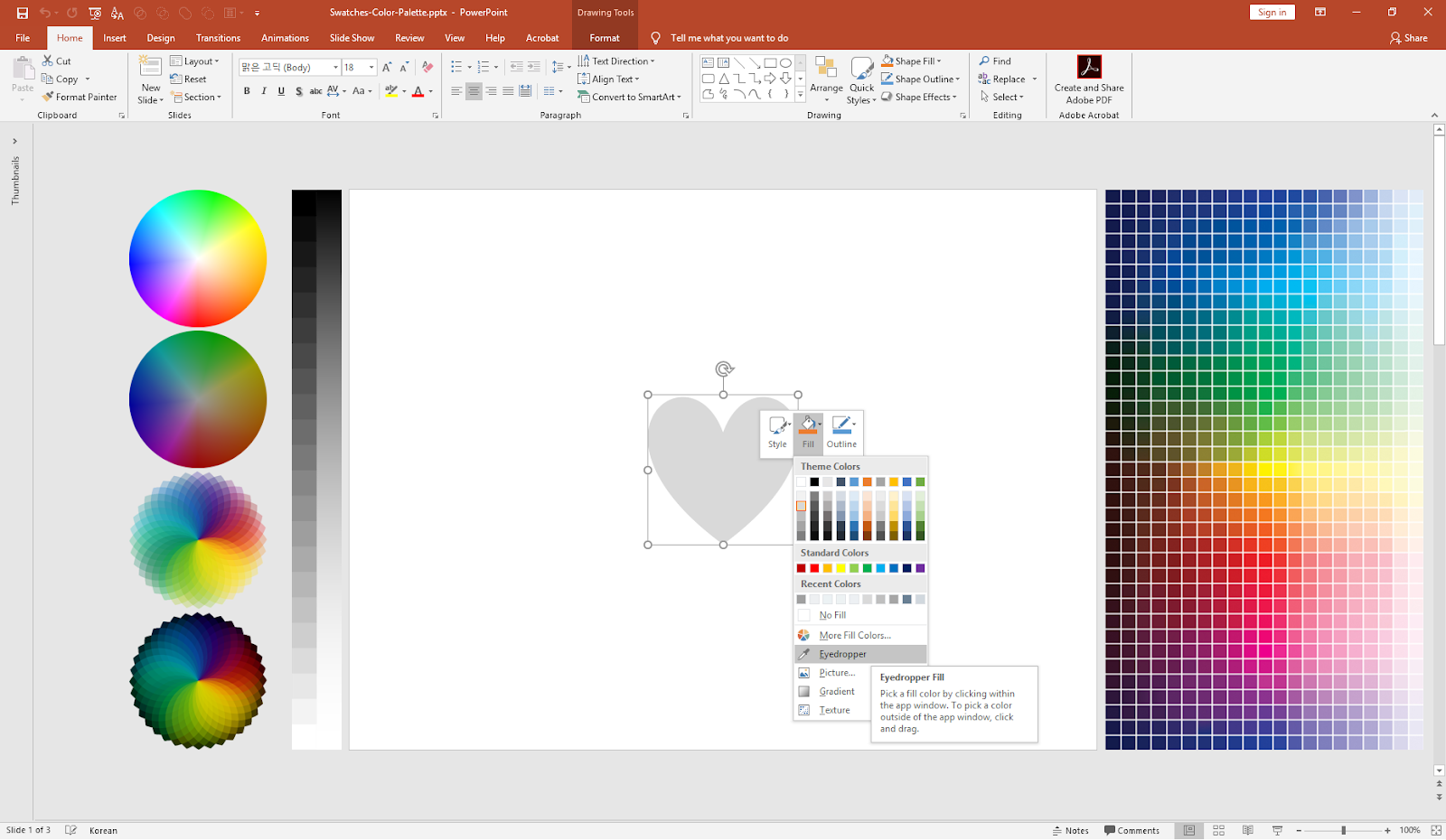Screen dimensions: 1446x840
Task: Toggle Italic formatting
Action: click(x=263, y=90)
